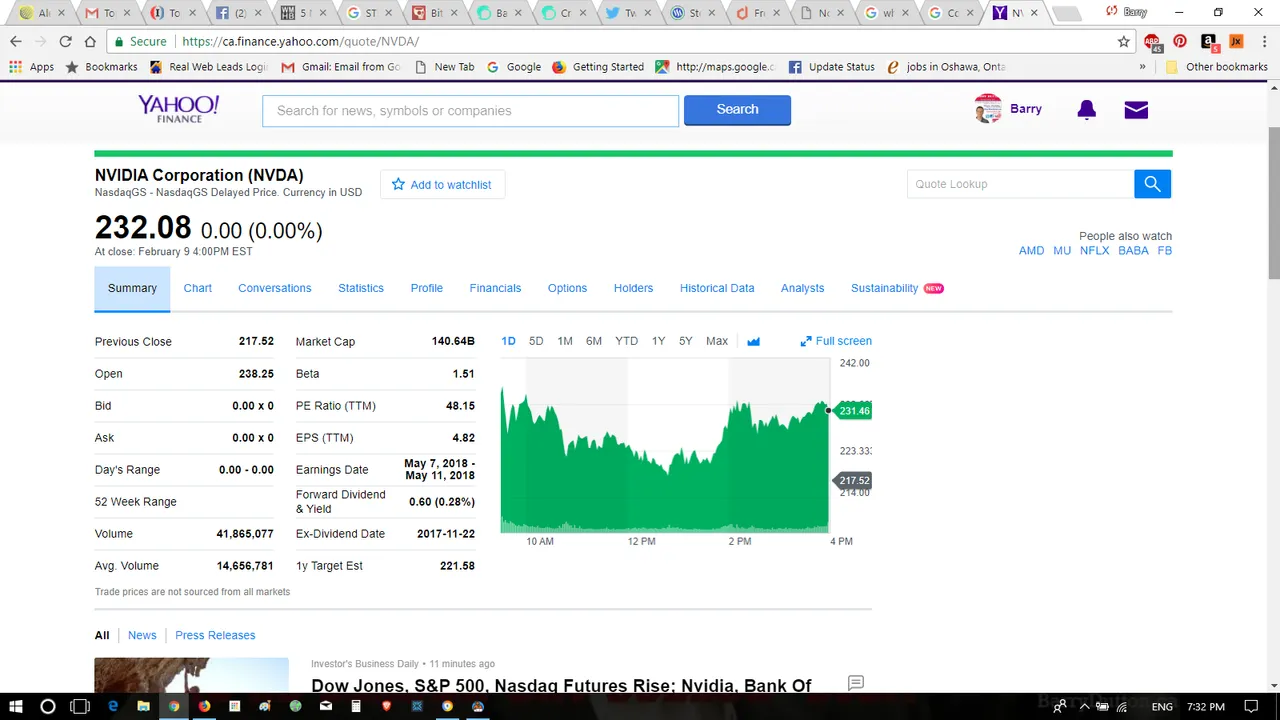Switch to the Conversations tab
The image size is (1280, 720).
pyautogui.click(x=275, y=288)
